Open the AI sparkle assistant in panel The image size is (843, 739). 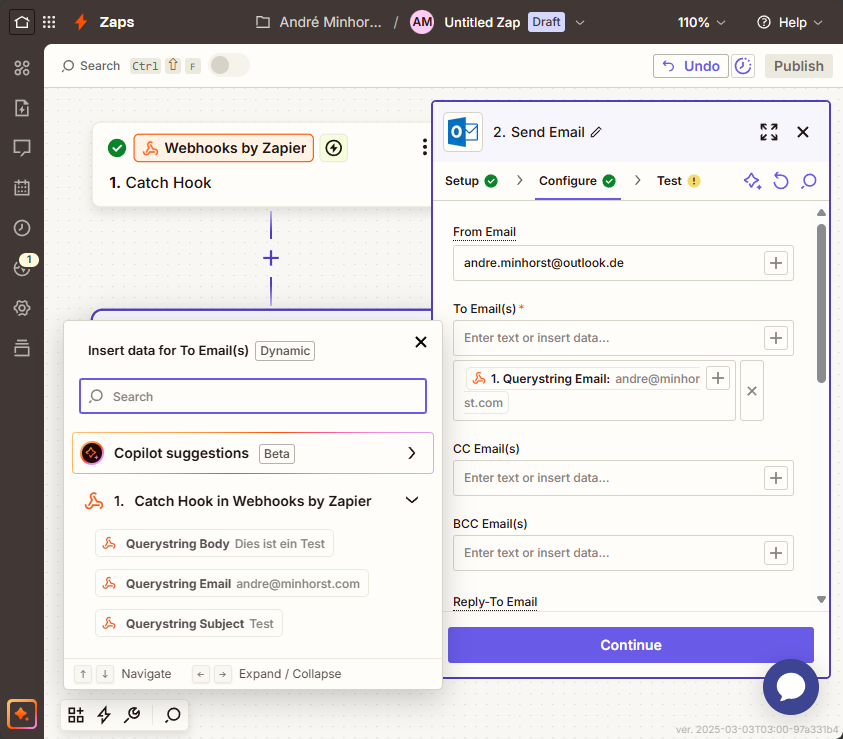[x=752, y=181]
